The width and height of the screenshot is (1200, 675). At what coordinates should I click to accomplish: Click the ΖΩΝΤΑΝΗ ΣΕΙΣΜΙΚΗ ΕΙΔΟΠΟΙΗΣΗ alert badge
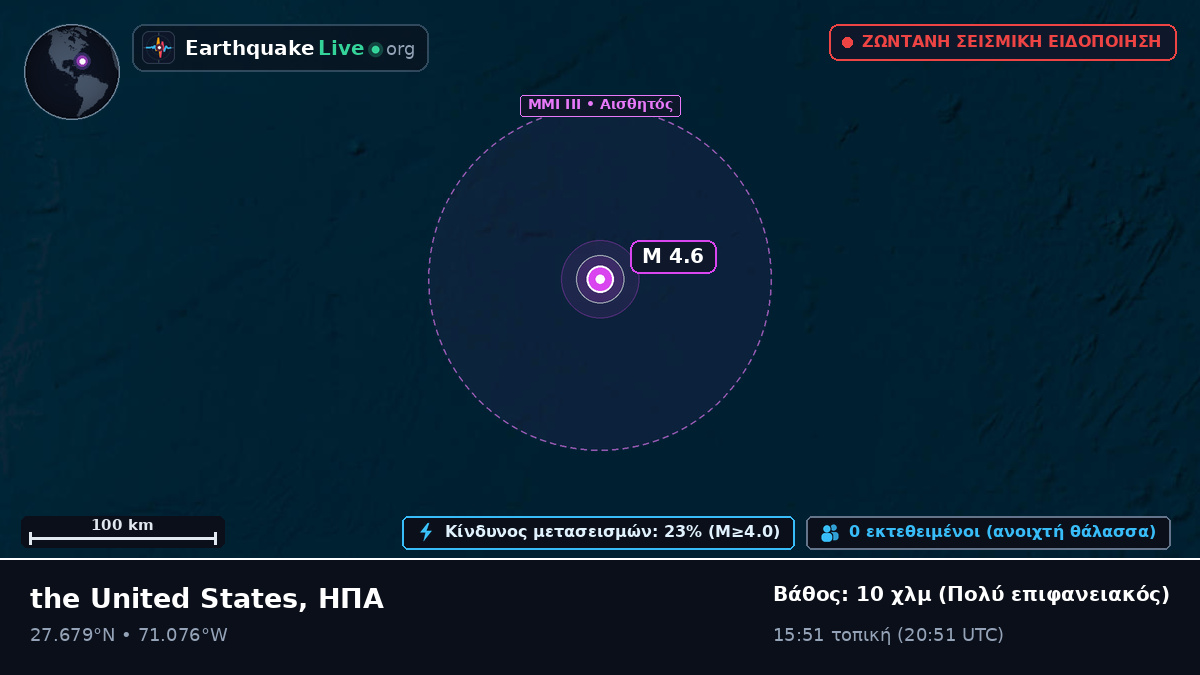click(1003, 42)
